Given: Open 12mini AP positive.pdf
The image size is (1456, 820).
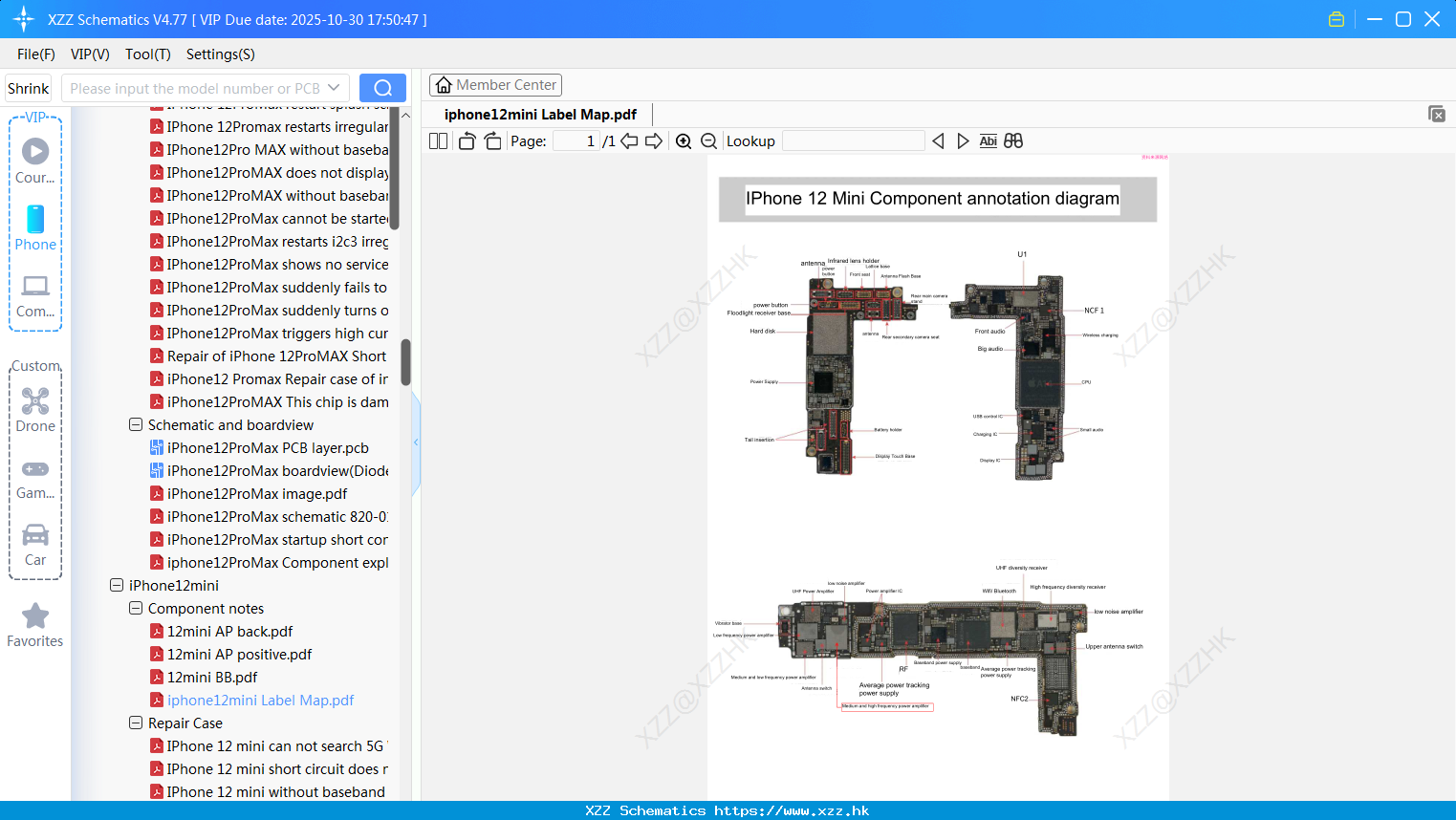Looking at the screenshot, I should click(x=231, y=655).
